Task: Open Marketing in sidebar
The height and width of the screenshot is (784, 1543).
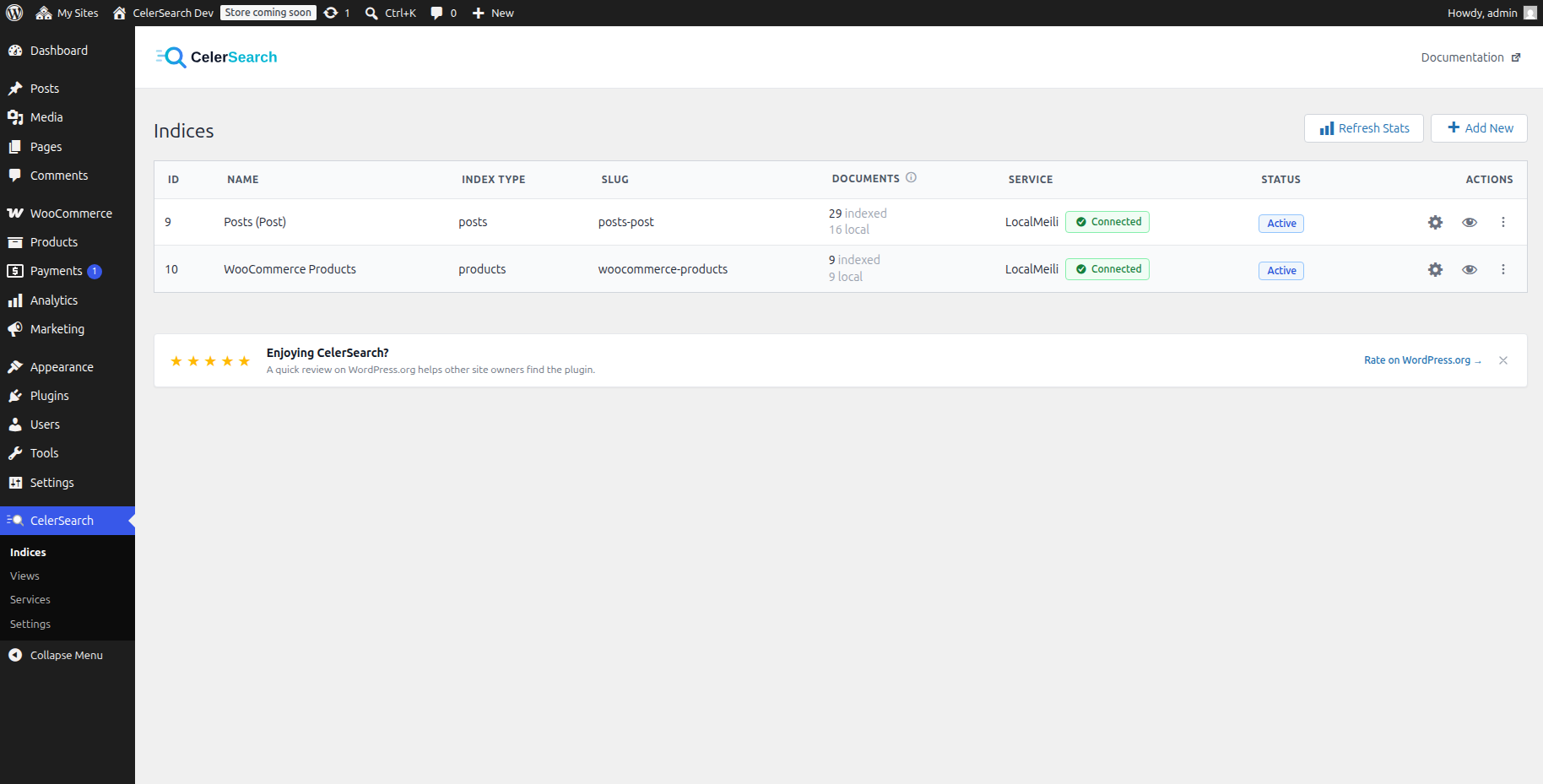Action: click(68, 329)
